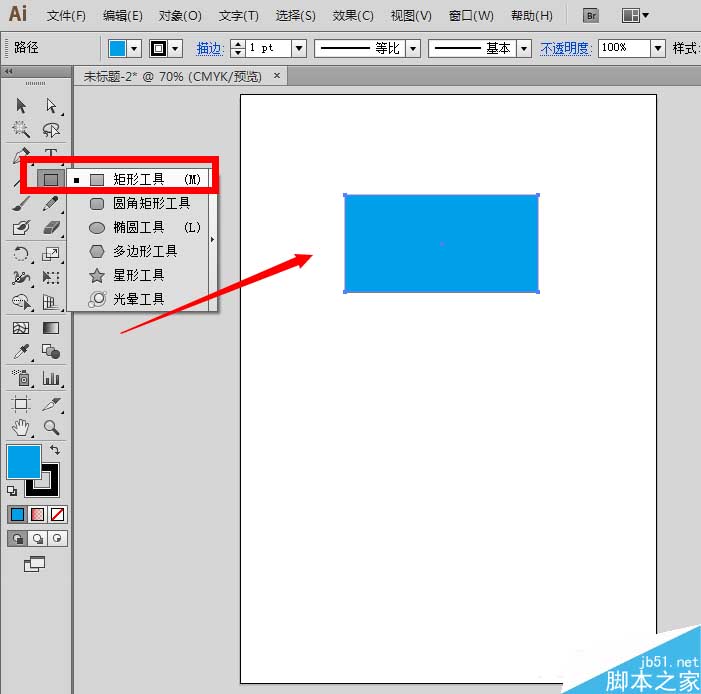The height and width of the screenshot is (694, 701).
Task: Choose 星形工具 from flyout
Action: (140, 275)
